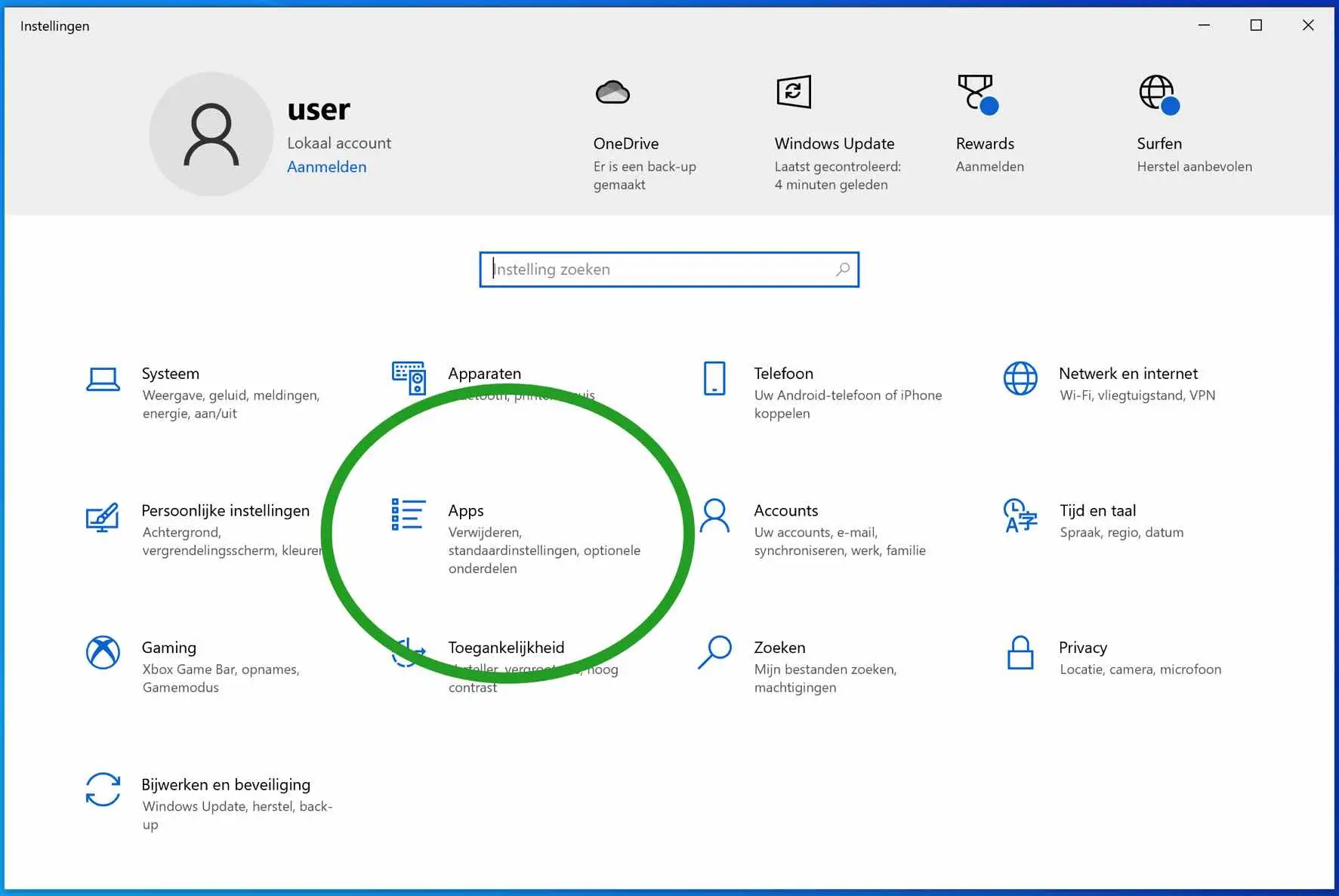The image size is (1339, 896).
Task: Open Gaming settings title
Action: pos(169,648)
